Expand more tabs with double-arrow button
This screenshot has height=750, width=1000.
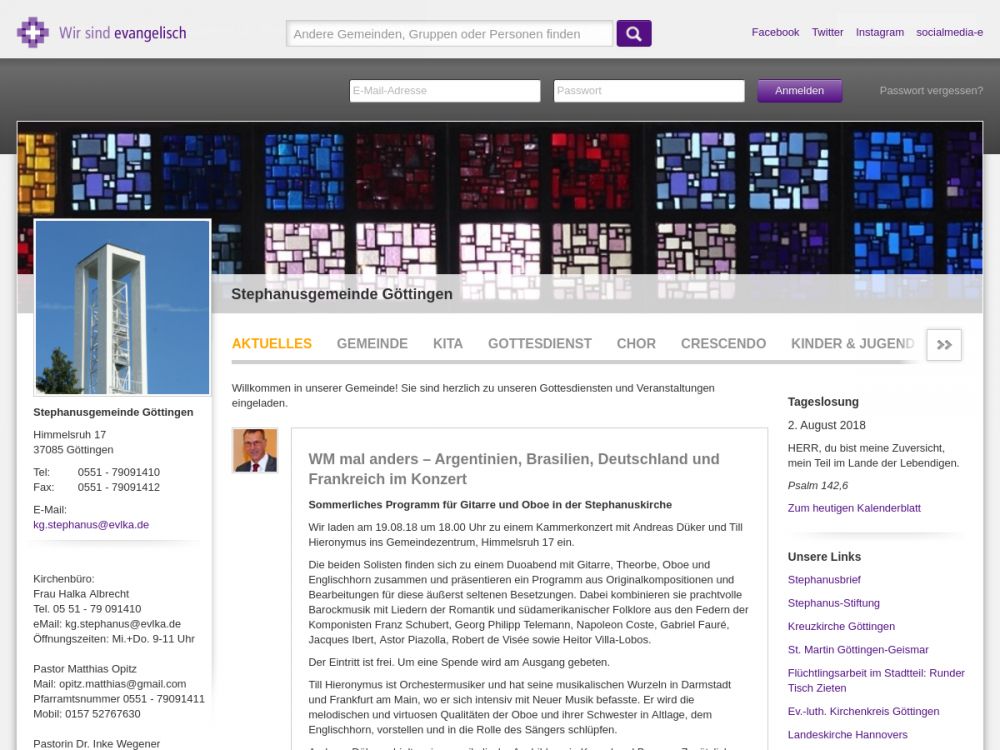[944, 344]
